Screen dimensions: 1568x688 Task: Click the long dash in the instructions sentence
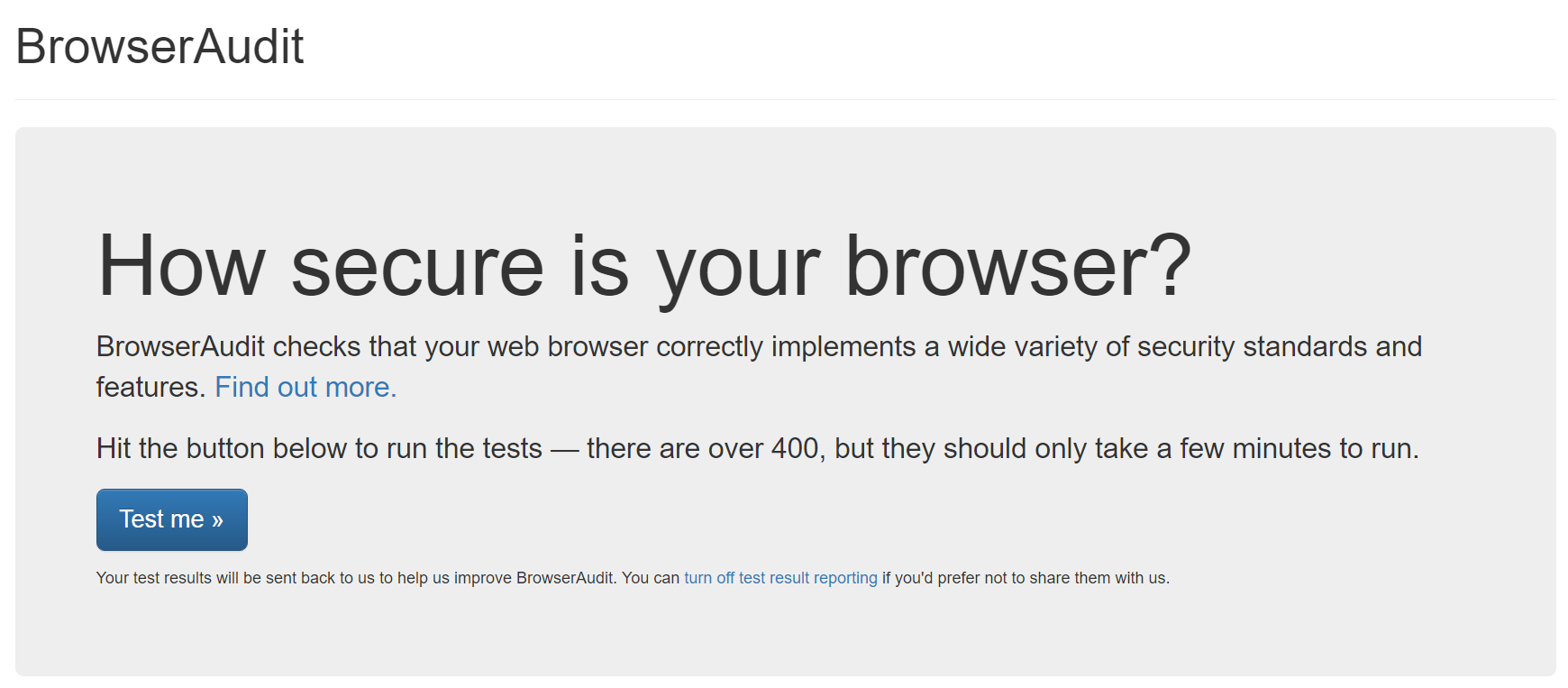click(564, 448)
